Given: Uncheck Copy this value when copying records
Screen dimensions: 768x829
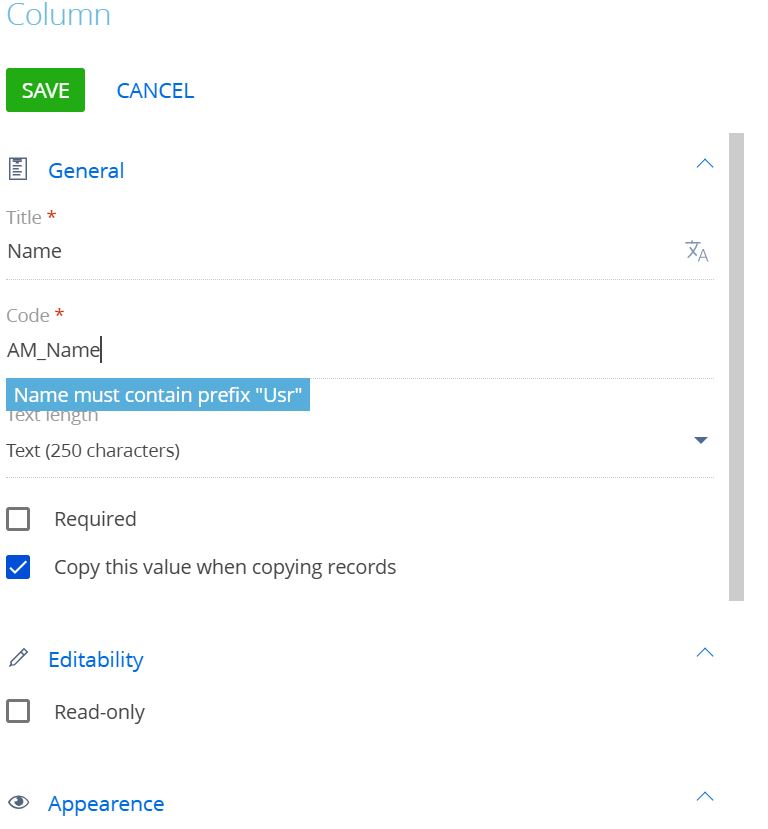Looking at the screenshot, I should coord(18,567).
